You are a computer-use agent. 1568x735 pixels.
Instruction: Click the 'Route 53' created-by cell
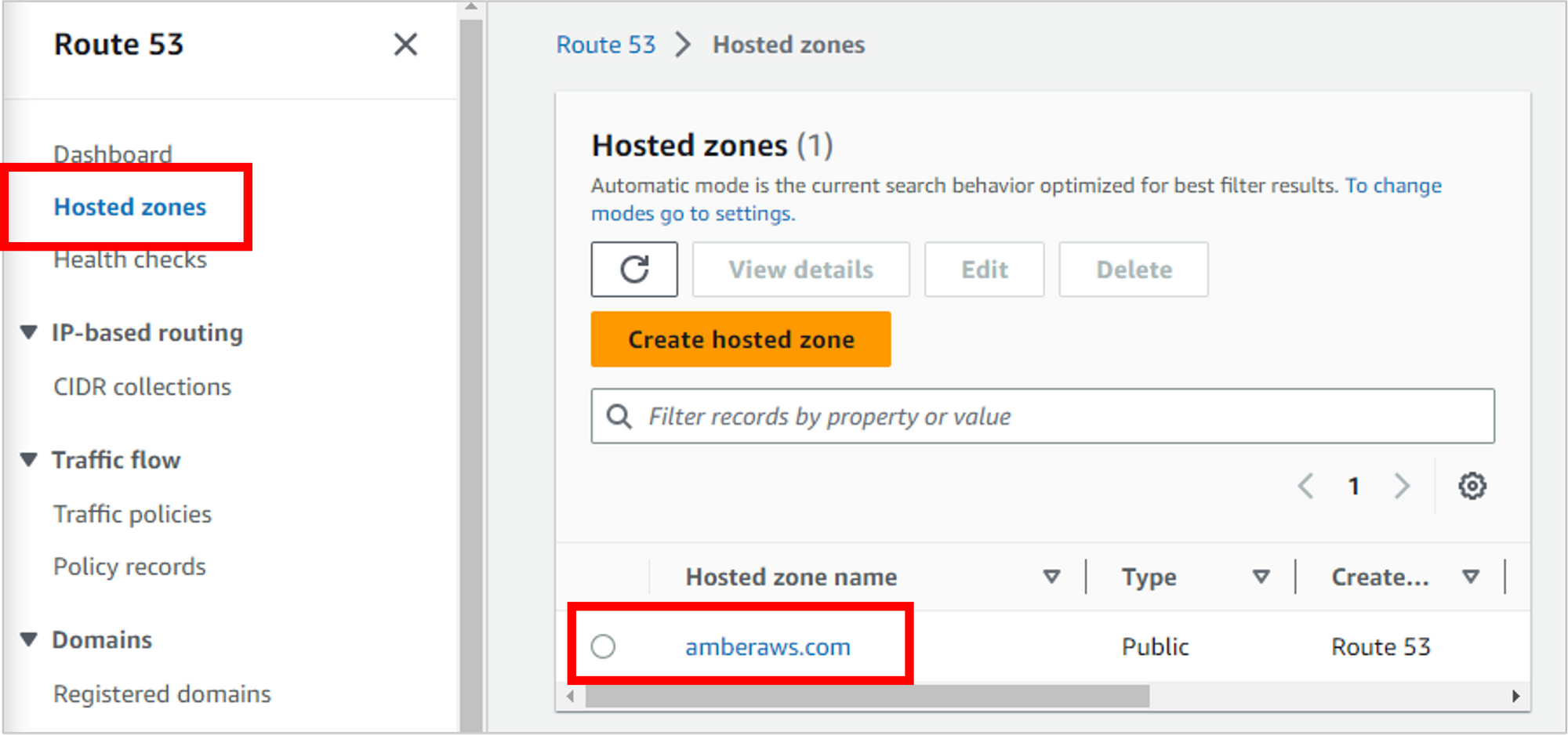(1381, 647)
